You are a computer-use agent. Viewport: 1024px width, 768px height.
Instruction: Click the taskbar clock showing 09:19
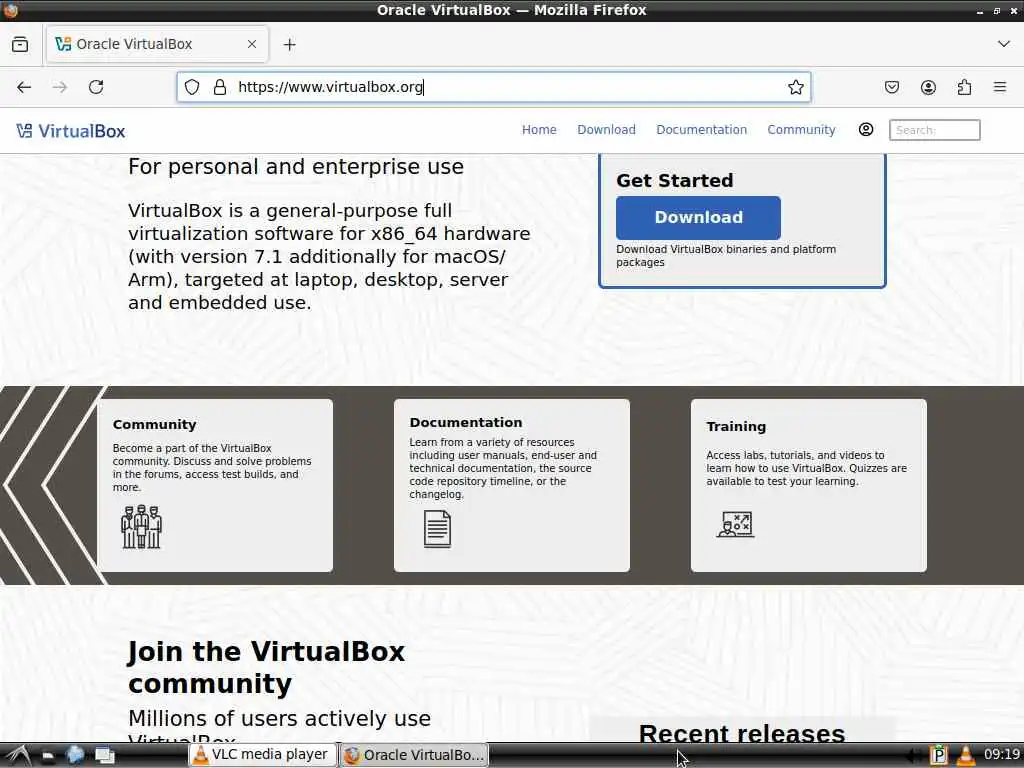click(x=1002, y=754)
